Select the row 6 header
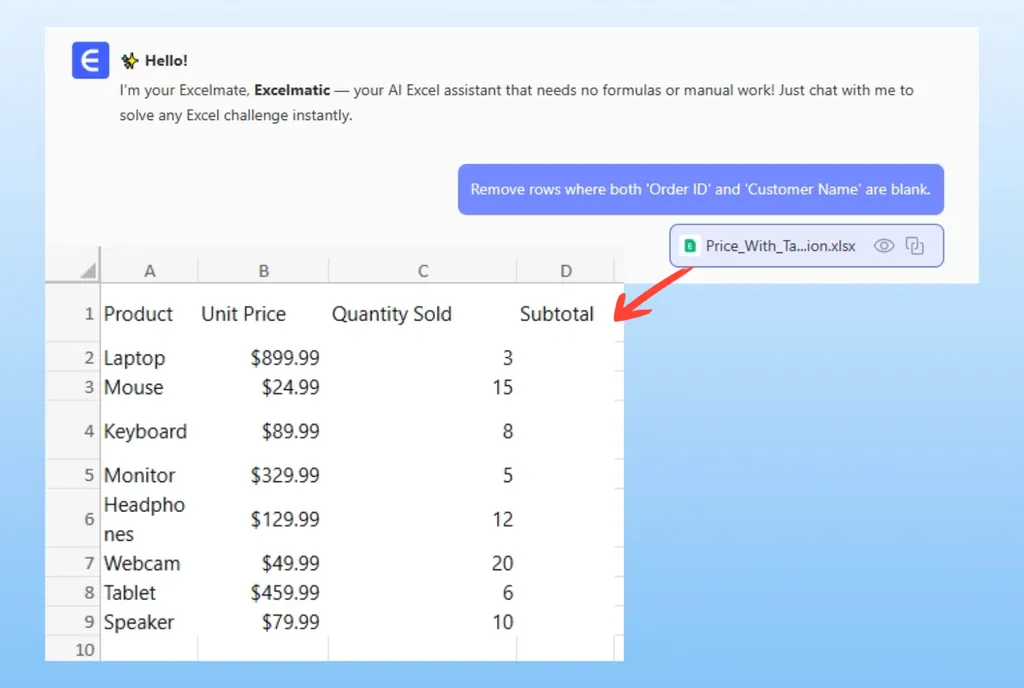The height and width of the screenshot is (688, 1024). coord(88,519)
